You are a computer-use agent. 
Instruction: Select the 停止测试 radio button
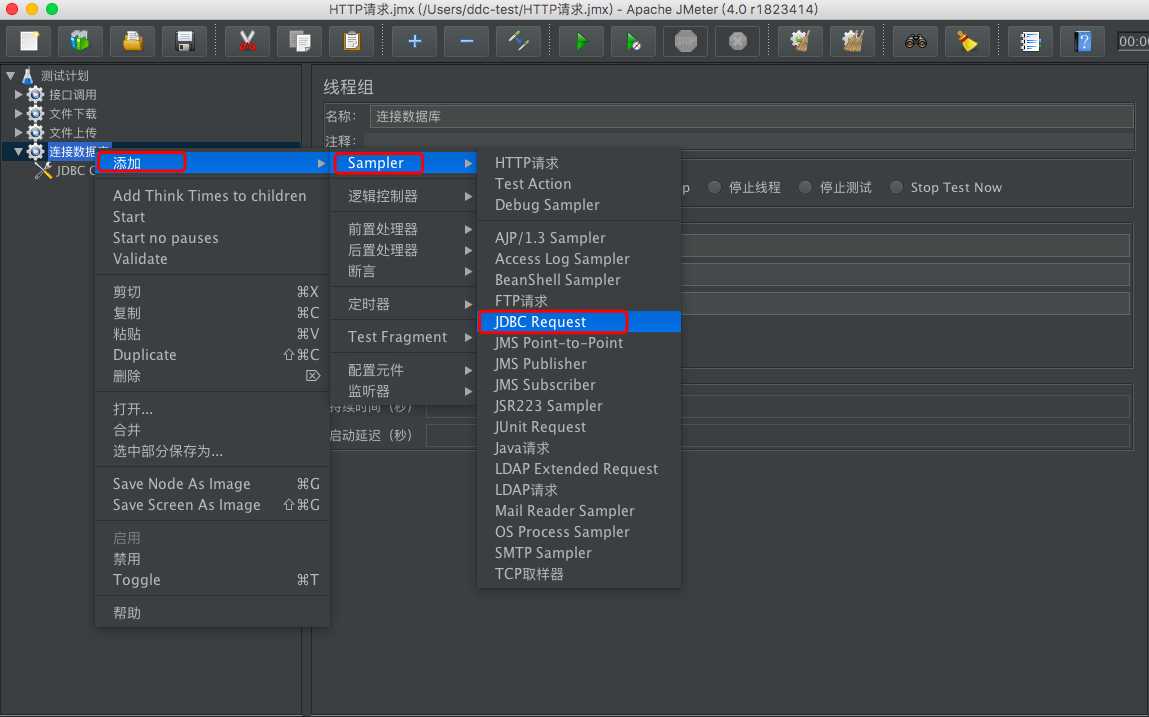pos(805,188)
